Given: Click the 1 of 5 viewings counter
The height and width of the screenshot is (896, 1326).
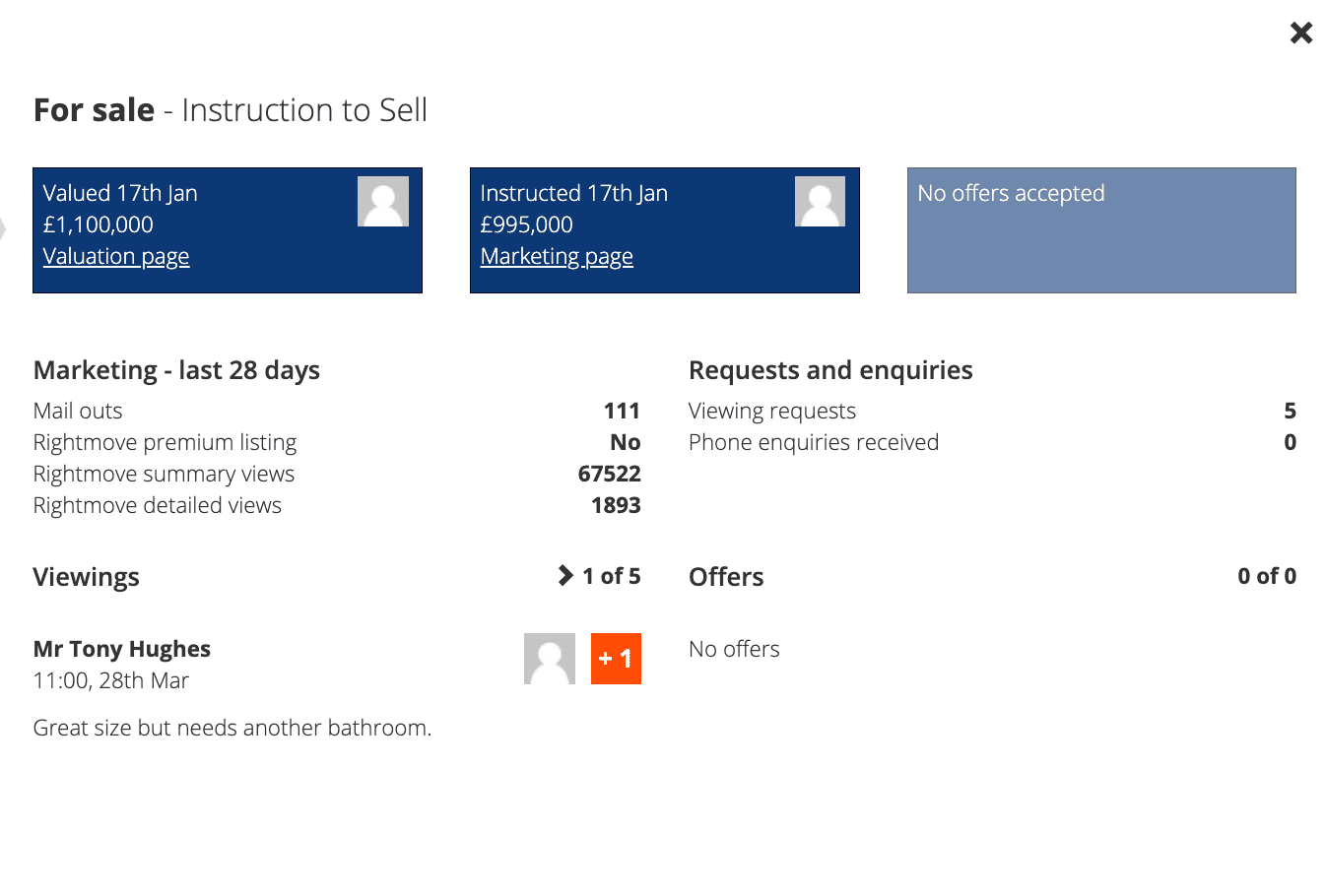Looking at the screenshot, I should coord(611,576).
